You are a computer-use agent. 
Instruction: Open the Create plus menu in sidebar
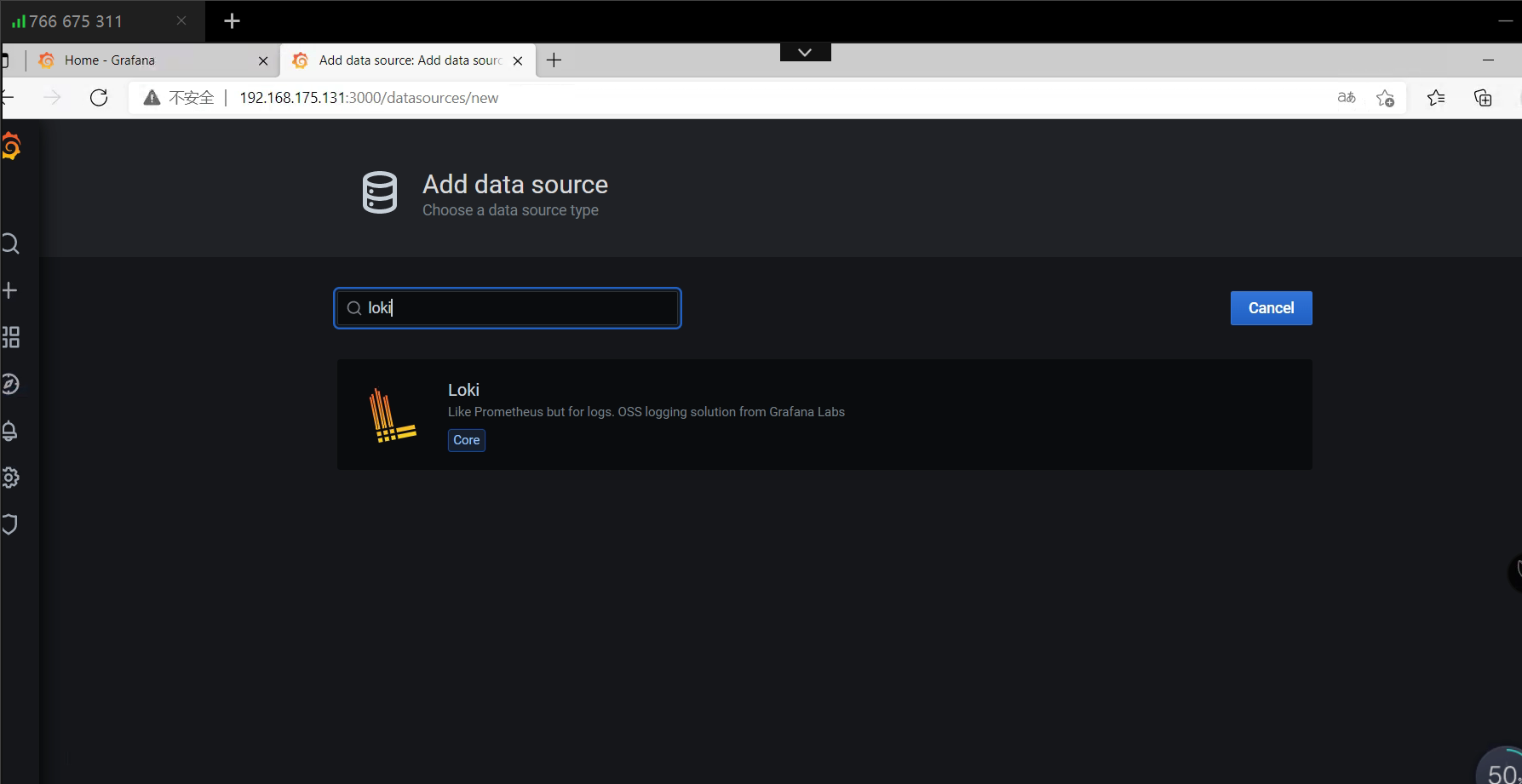pos(10,290)
